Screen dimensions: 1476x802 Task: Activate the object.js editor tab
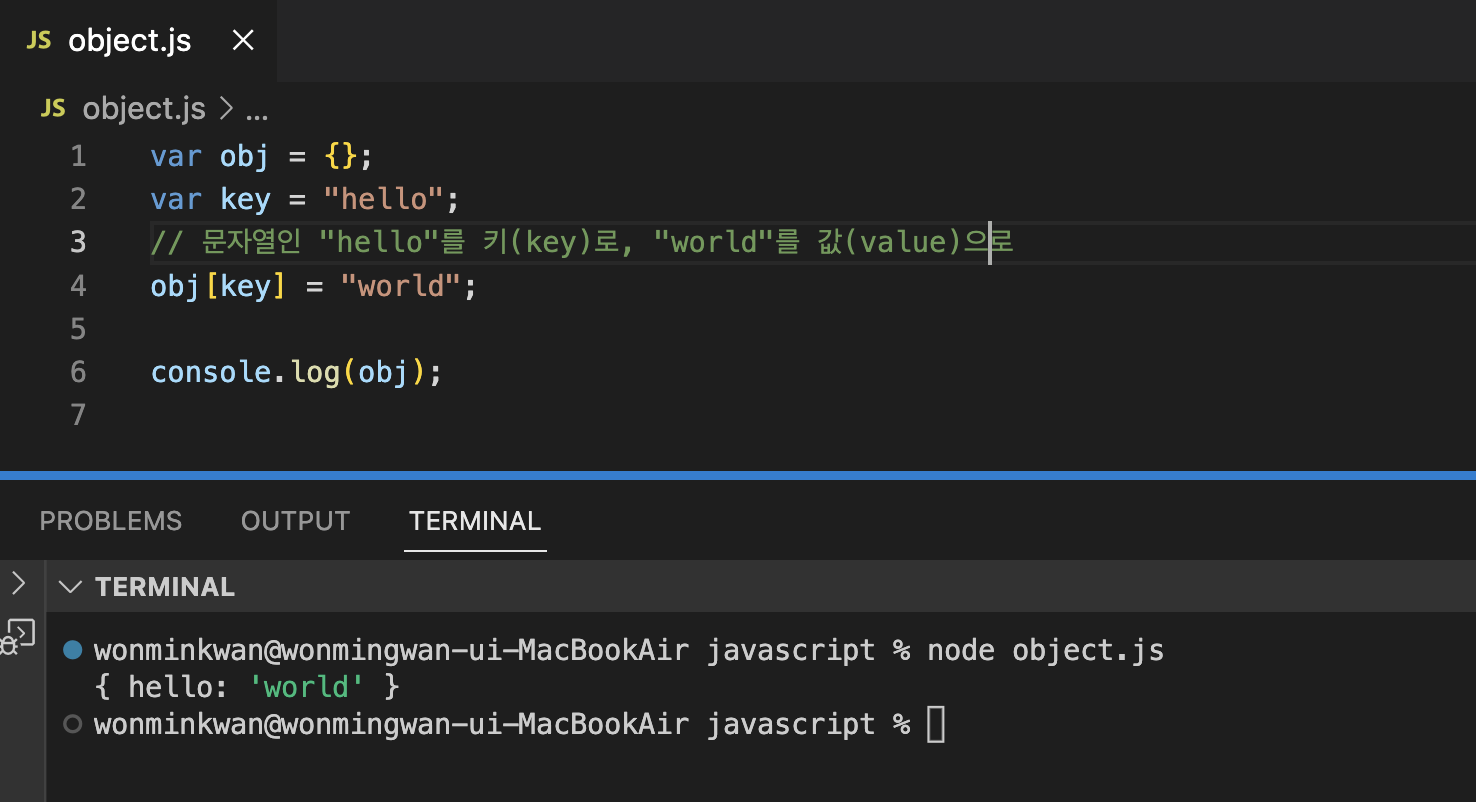[x=130, y=41]
